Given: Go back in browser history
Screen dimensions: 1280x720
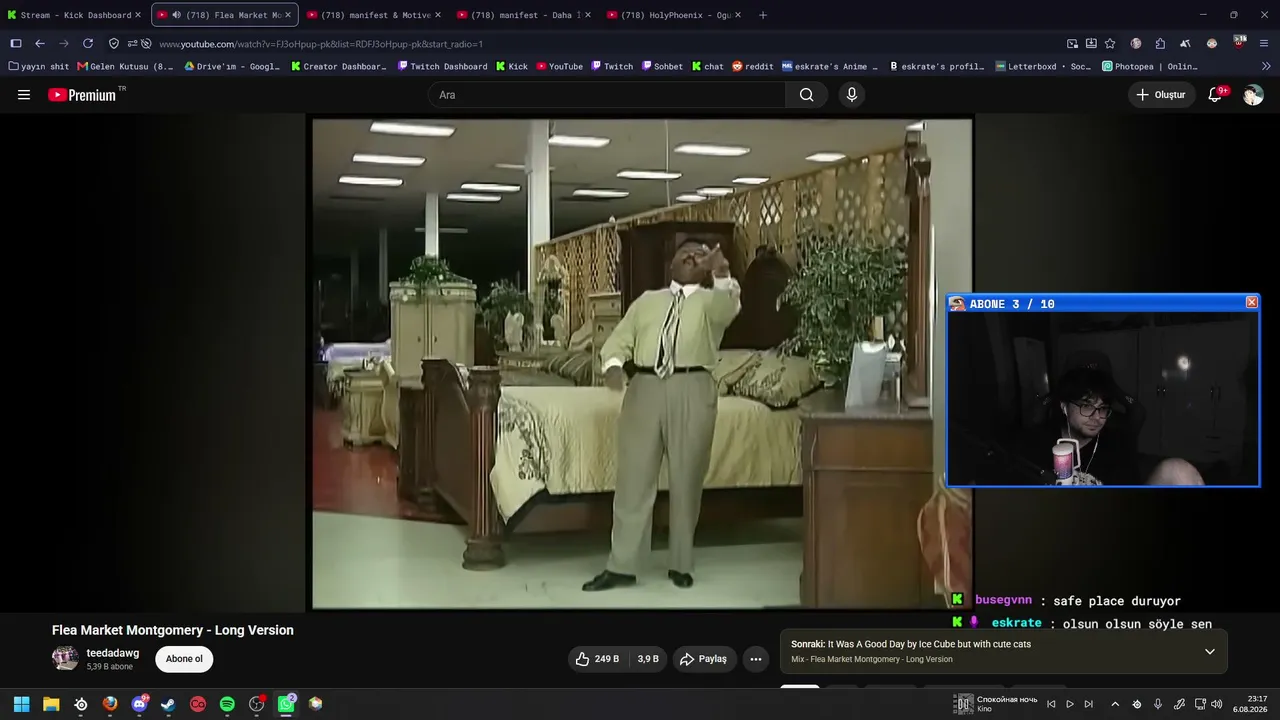Looking at the screenshot, I should 40,44.
